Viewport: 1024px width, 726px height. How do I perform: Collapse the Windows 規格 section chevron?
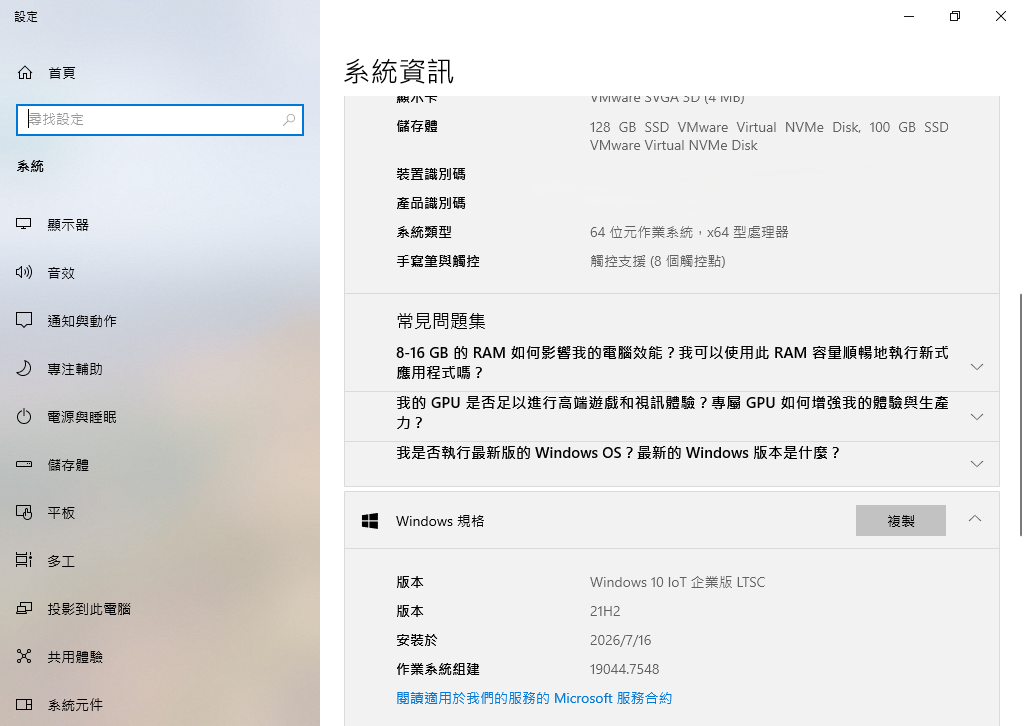click(x=975, y=518)
